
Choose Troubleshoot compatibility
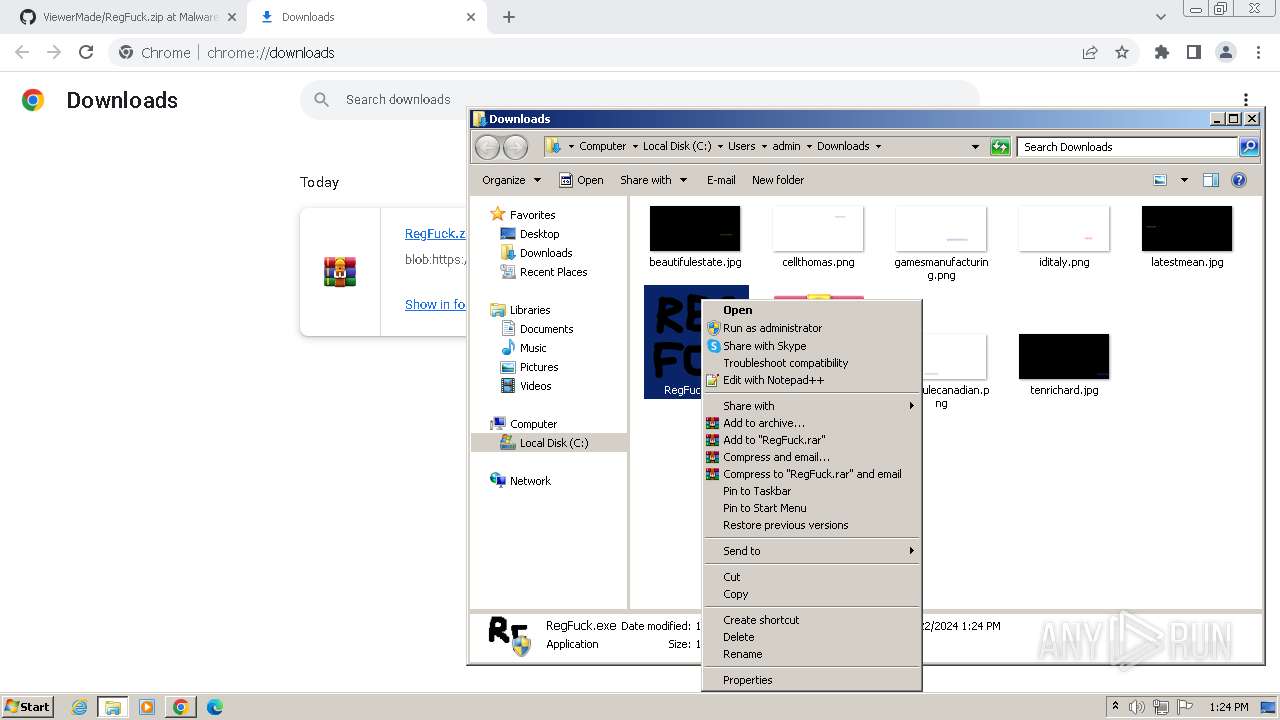coord(811,363)
